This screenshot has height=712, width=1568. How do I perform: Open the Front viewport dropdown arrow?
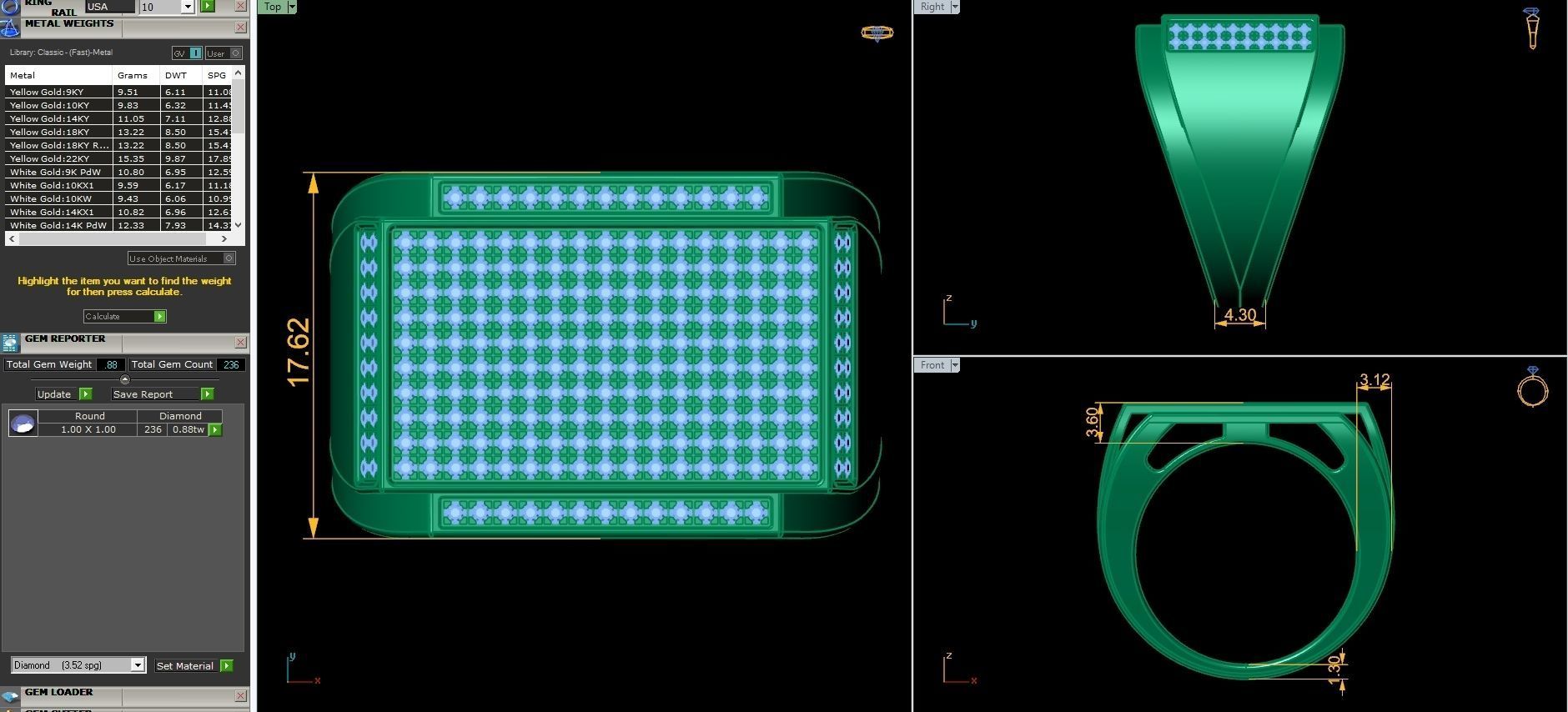click(x=955, y=365)
